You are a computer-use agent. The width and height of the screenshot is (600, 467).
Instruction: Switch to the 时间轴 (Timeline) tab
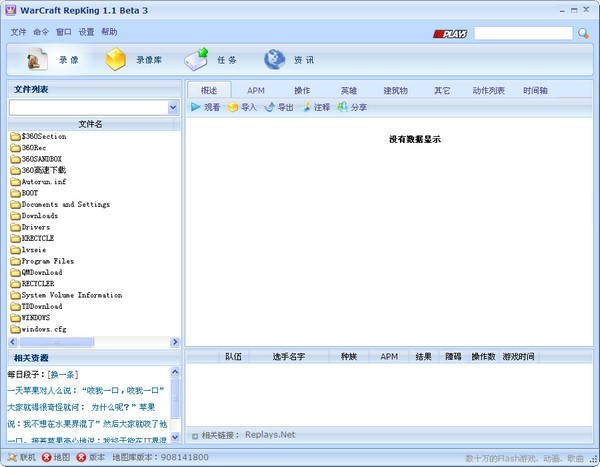(x=534, y=90)
